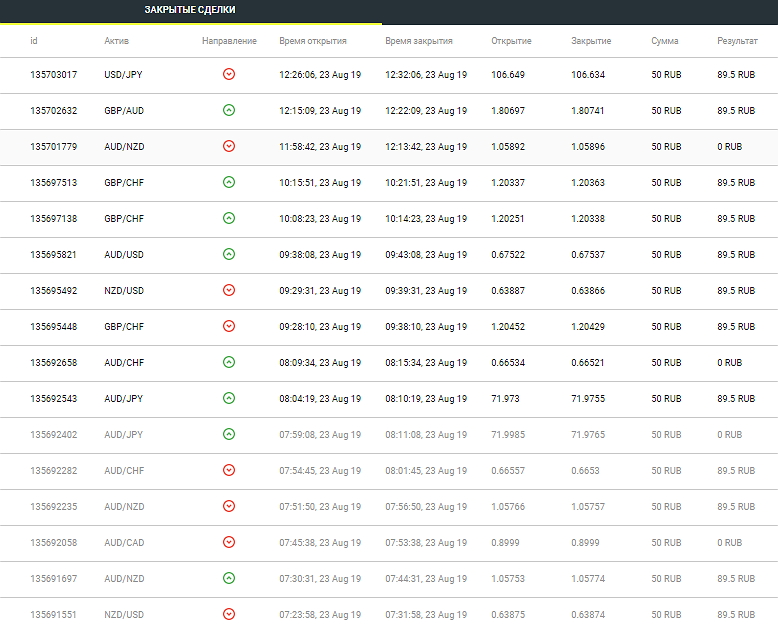Click the opening price 106.649
Viewport: 778px width, 626px height.
508,75
